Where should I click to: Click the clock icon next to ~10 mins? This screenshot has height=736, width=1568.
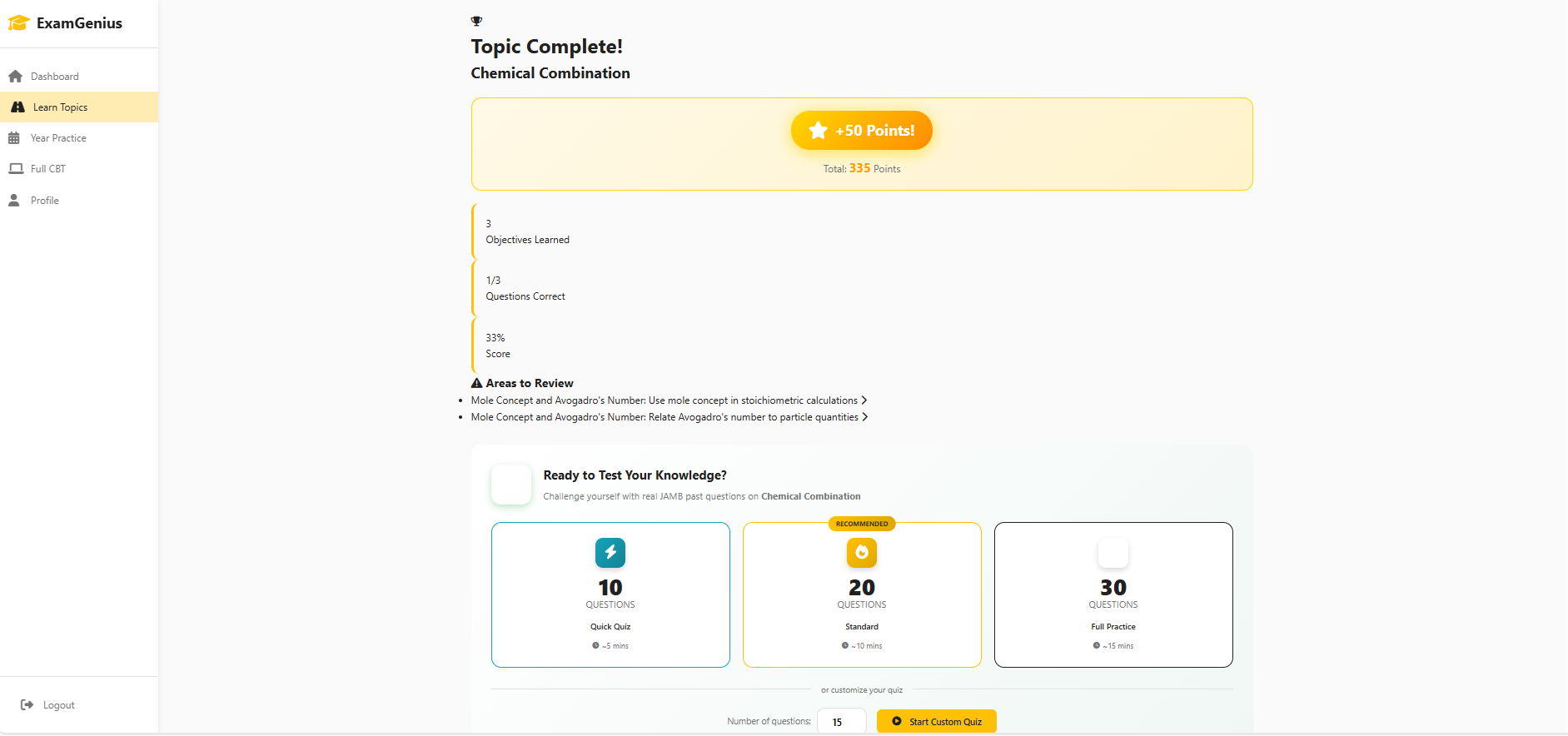tap(845, 645)
